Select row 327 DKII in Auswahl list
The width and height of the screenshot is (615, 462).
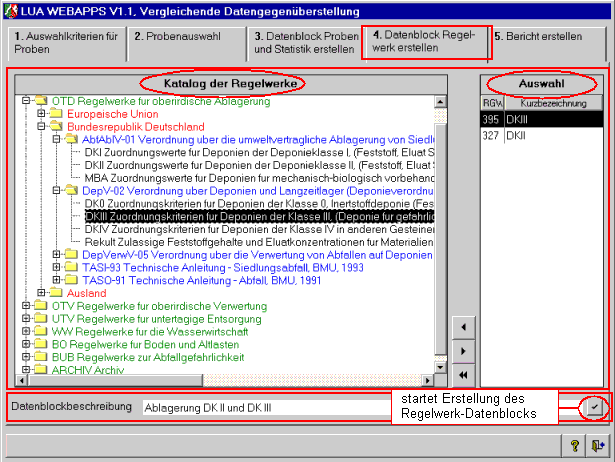pos(540,134)
